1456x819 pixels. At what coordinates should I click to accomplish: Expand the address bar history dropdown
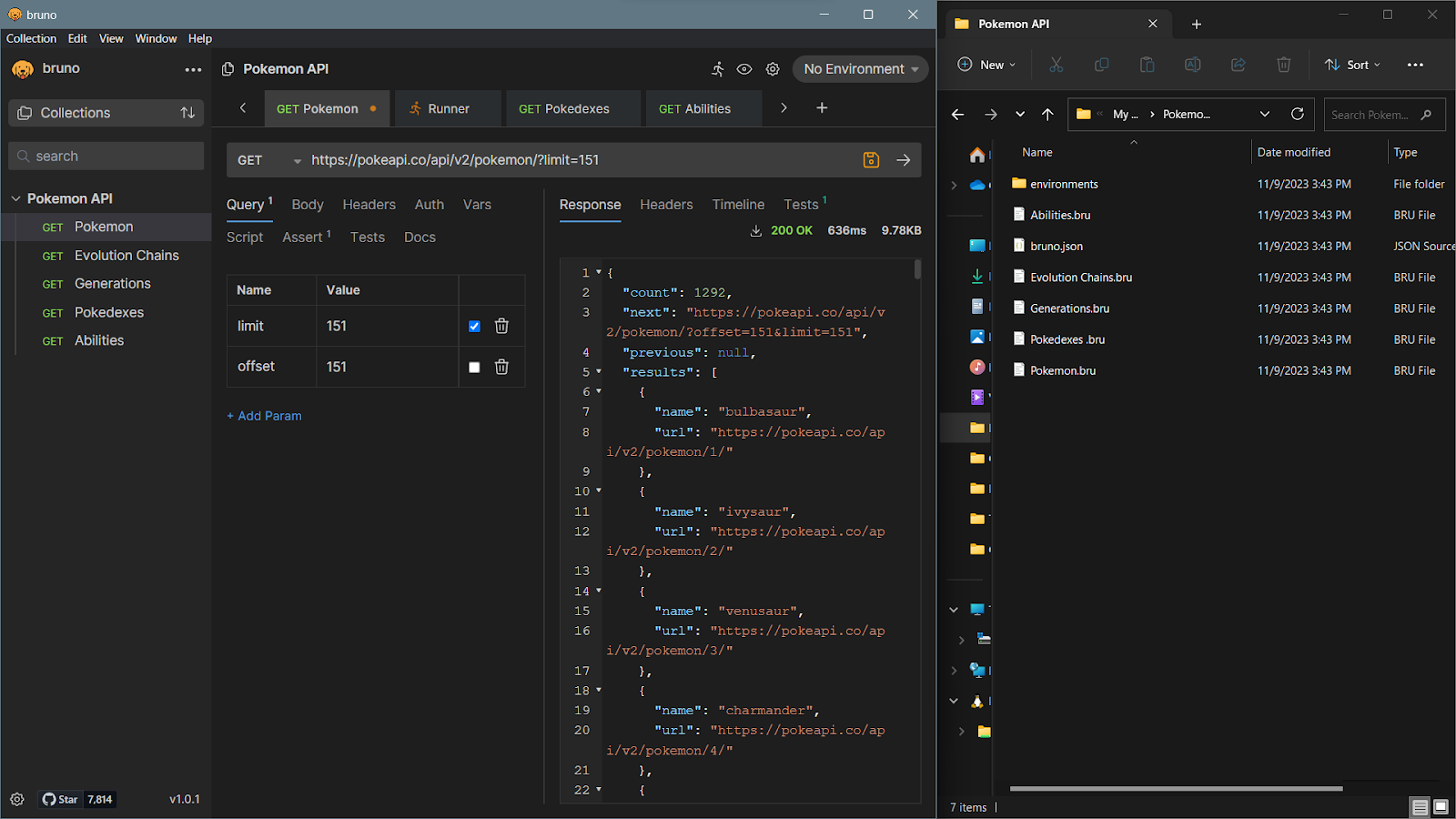[1265, 114]
